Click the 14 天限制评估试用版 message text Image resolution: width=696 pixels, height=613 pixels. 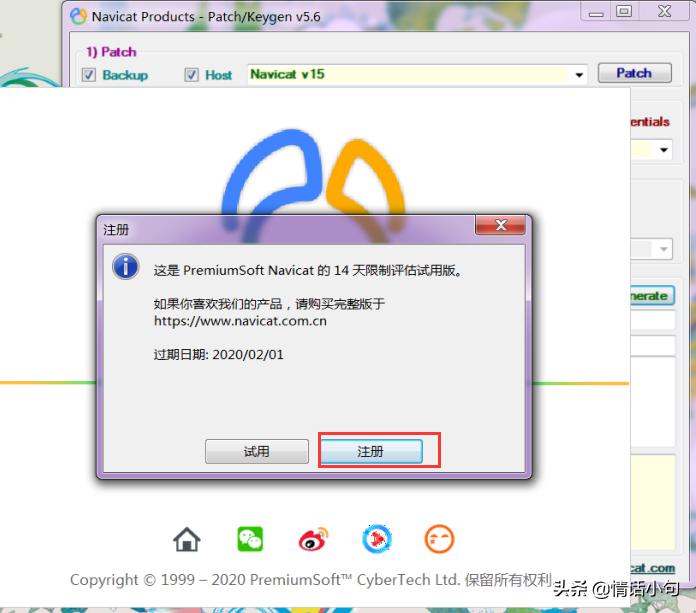click(308, 270)
